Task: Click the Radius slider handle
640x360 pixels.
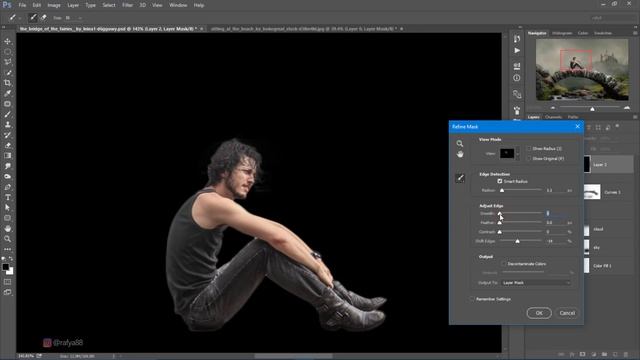Action: point(502,191)
